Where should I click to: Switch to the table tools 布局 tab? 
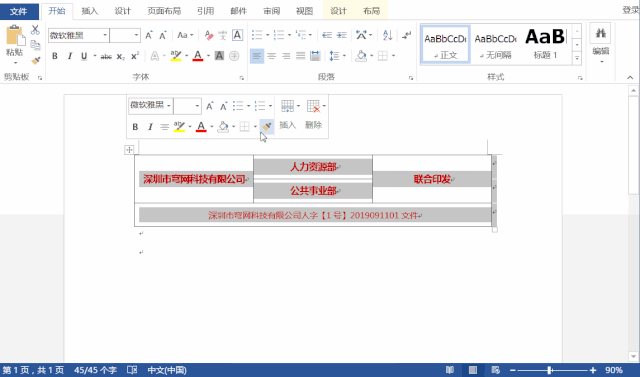click(x=371, y=11)
